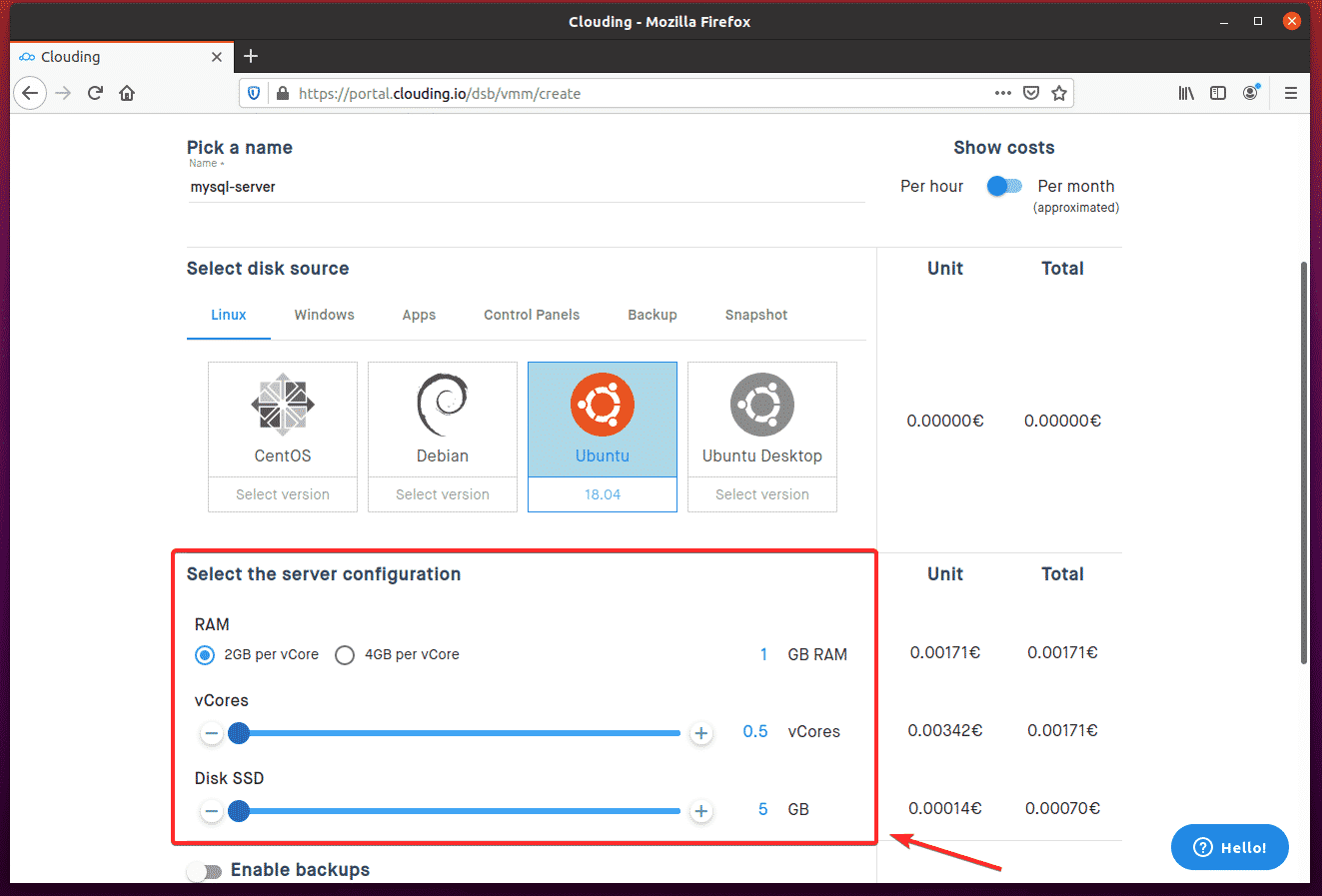Go to the Firefox home page
1322x896 pixels.
[x=127, y=93]
